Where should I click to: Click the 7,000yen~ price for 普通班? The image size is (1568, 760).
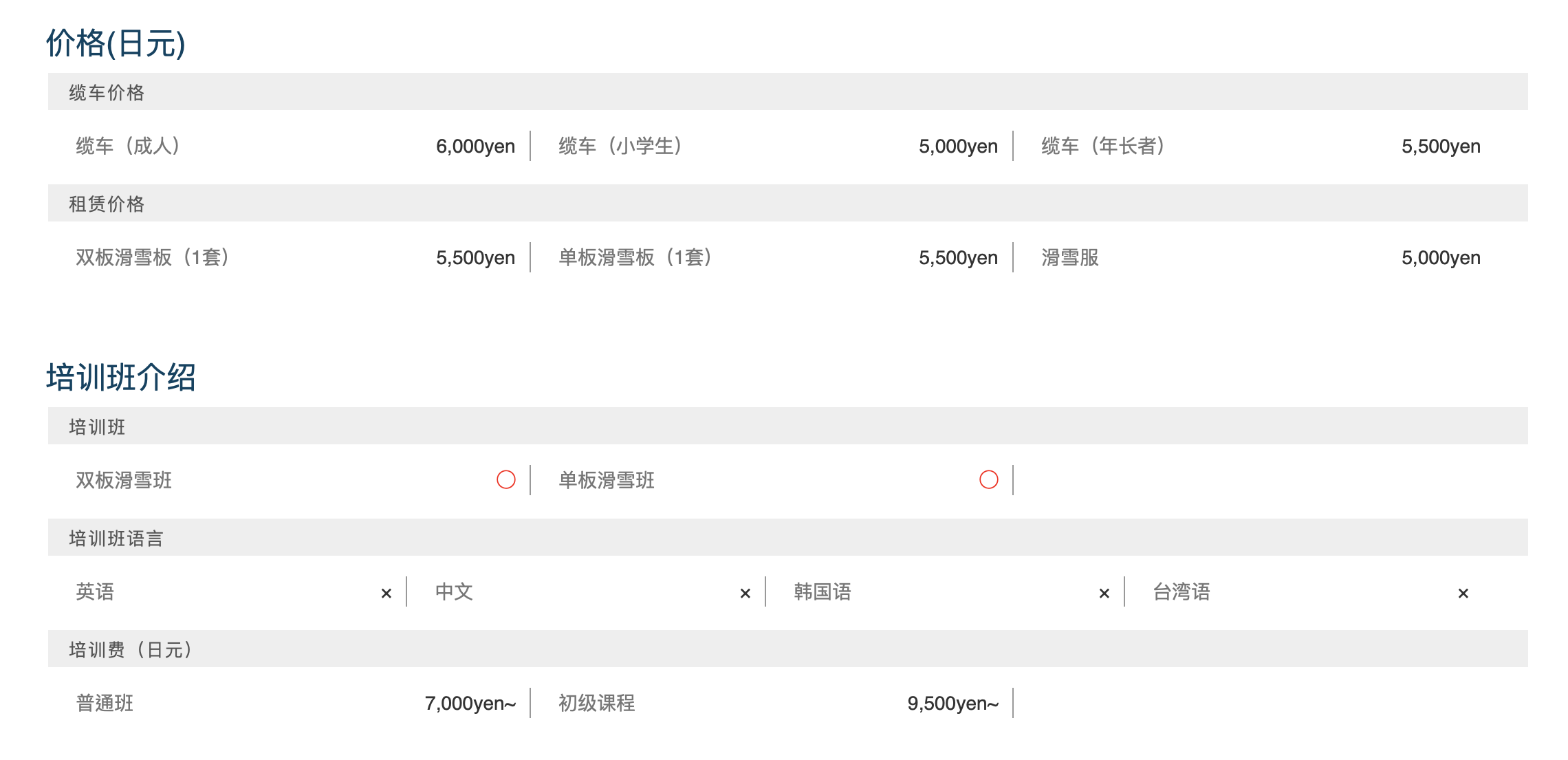pyautogui.click(x=470, y=703)
